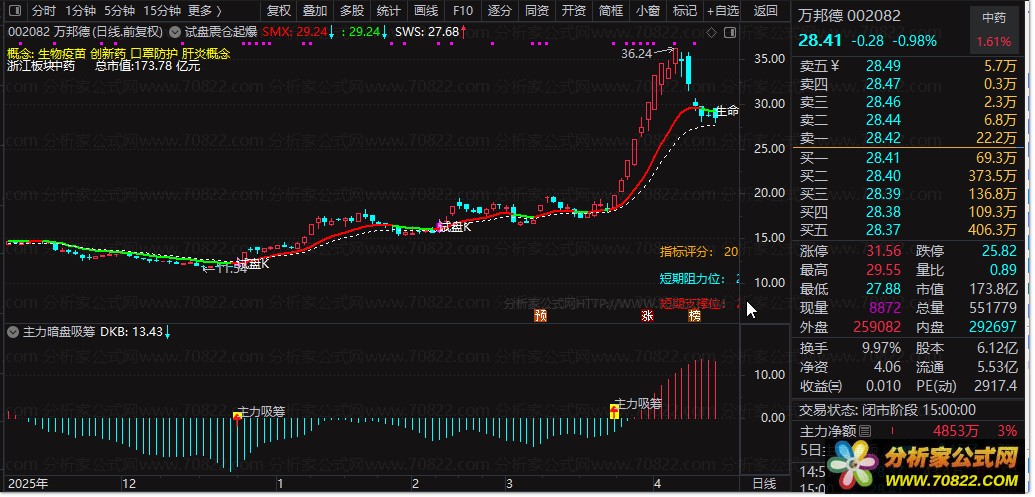Click the 日线 period label at bottom right
This screenshot has height=497, width=1035.
point(765,483)
